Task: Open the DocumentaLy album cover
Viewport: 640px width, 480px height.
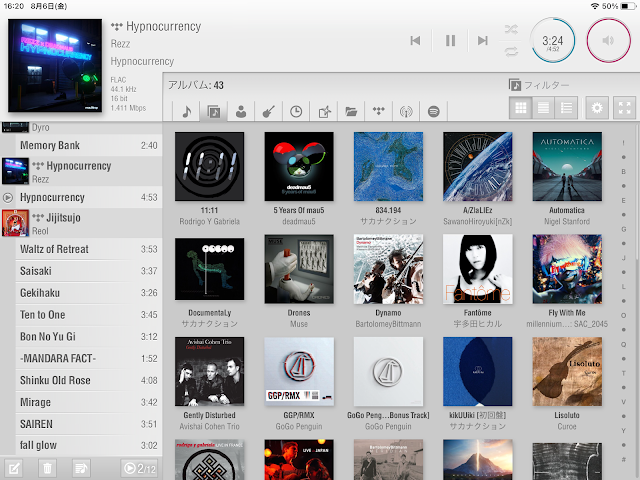Action: click(x=209, y=269)
